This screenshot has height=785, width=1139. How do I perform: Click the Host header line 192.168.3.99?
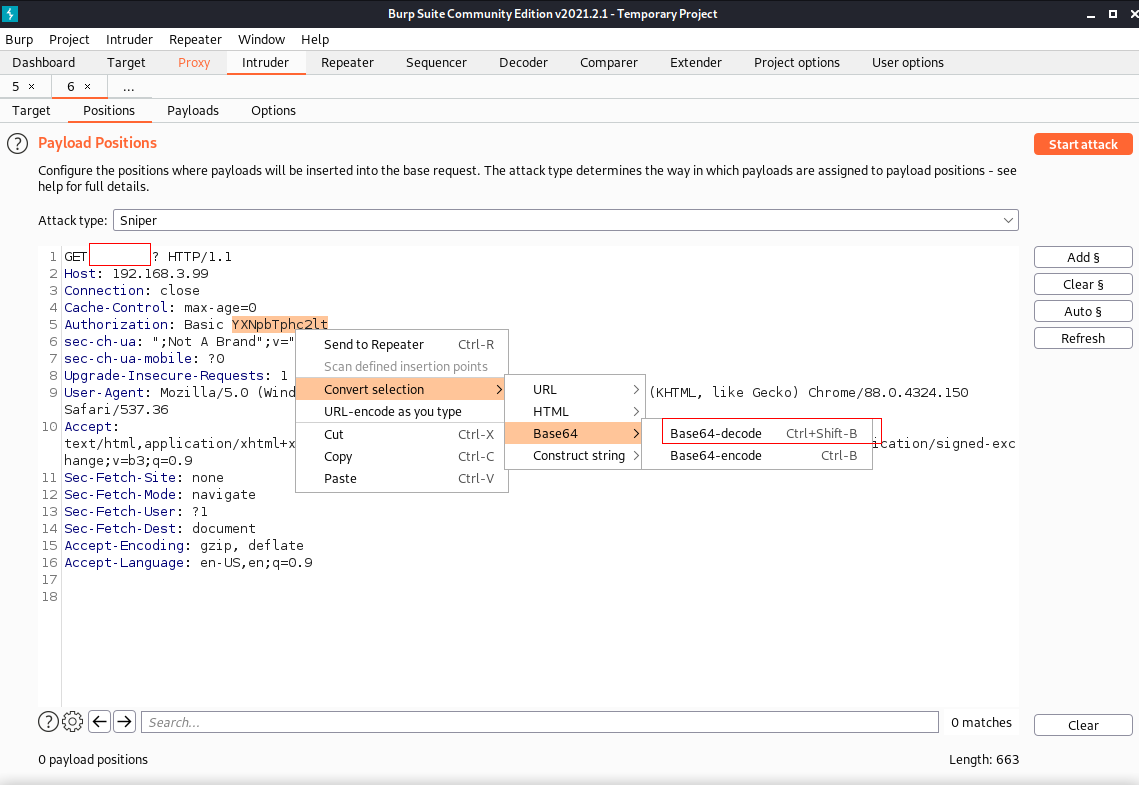click(x=137, y=274)
